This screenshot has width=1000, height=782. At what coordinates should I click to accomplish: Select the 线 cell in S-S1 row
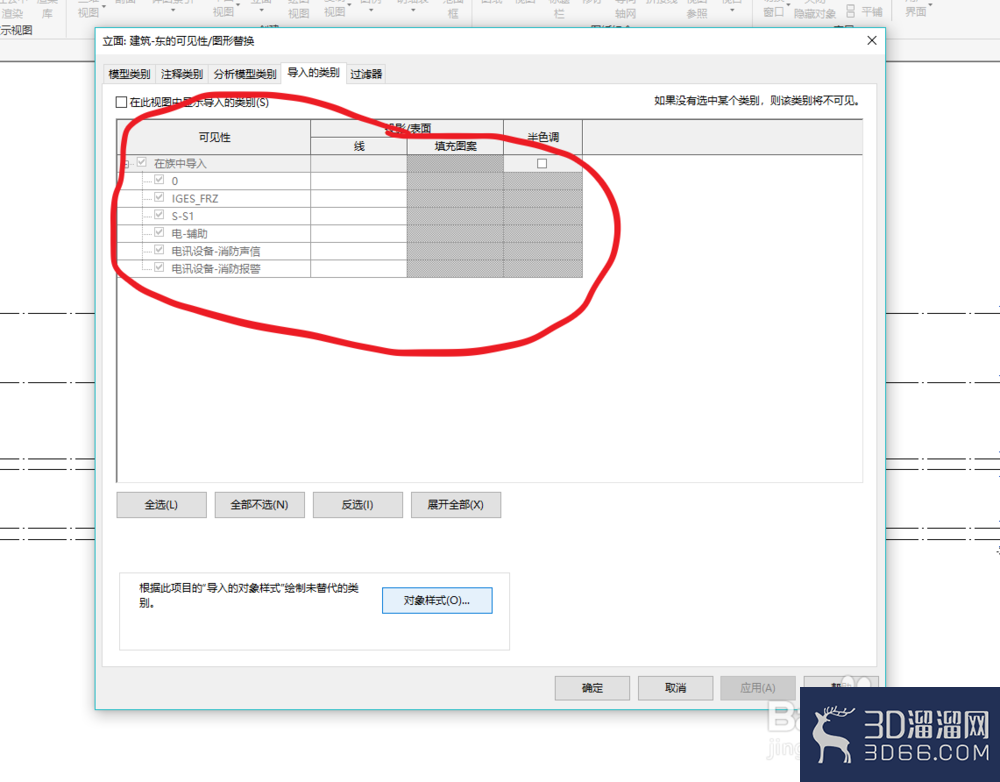pyautogui.click(x=359, y=216)
